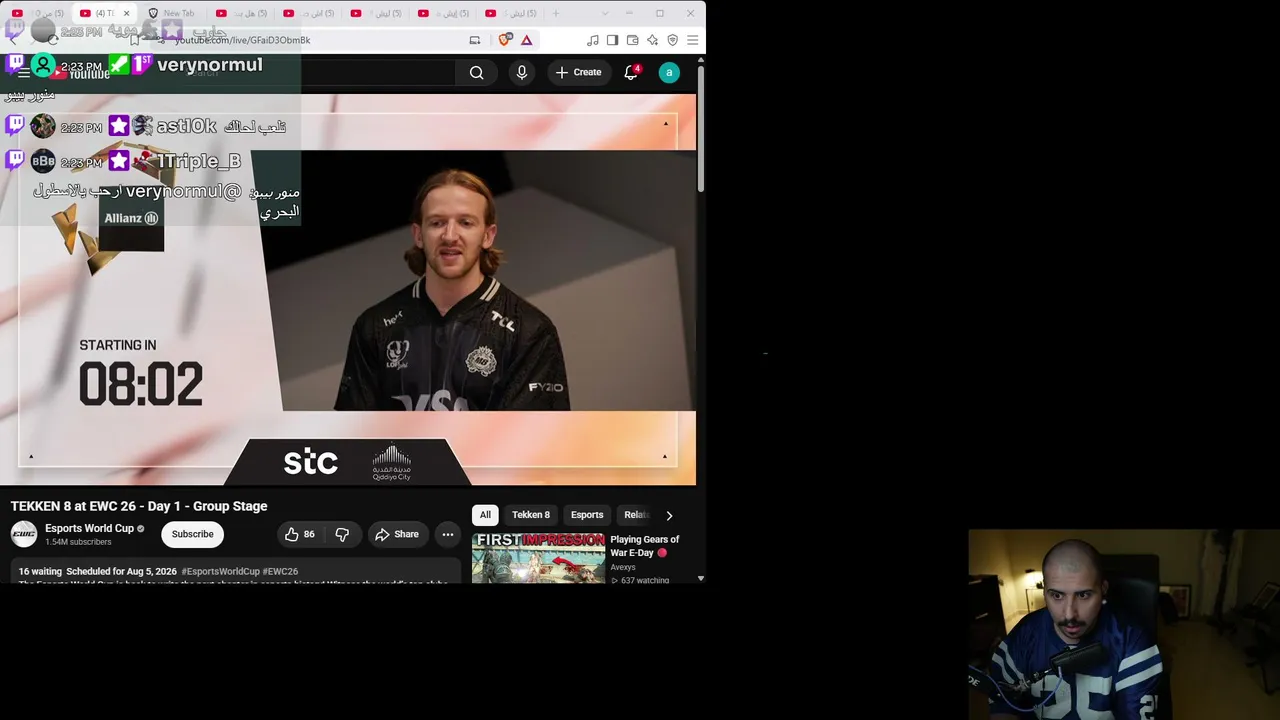Maximize the browser window
Viewport: 1280px width, 720px height.
(x=660, y=13)
